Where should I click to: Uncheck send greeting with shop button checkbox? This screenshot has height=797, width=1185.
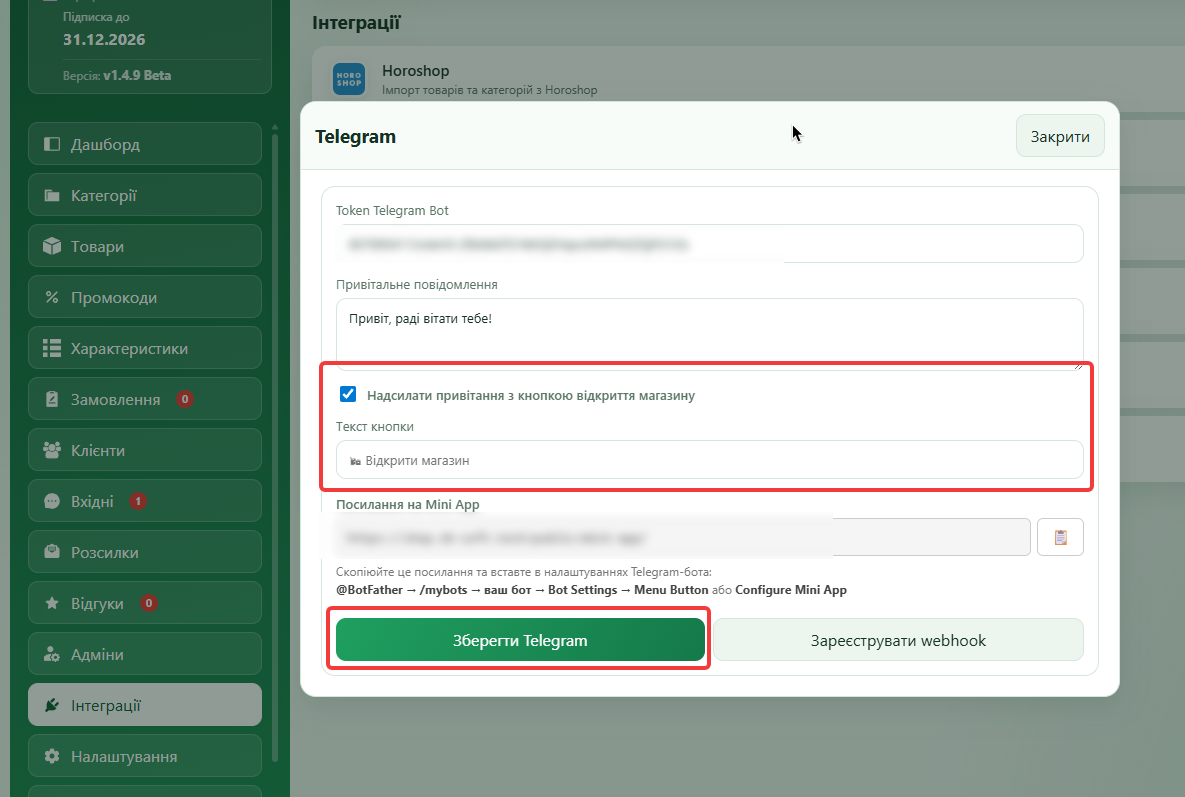pos(348,394)
